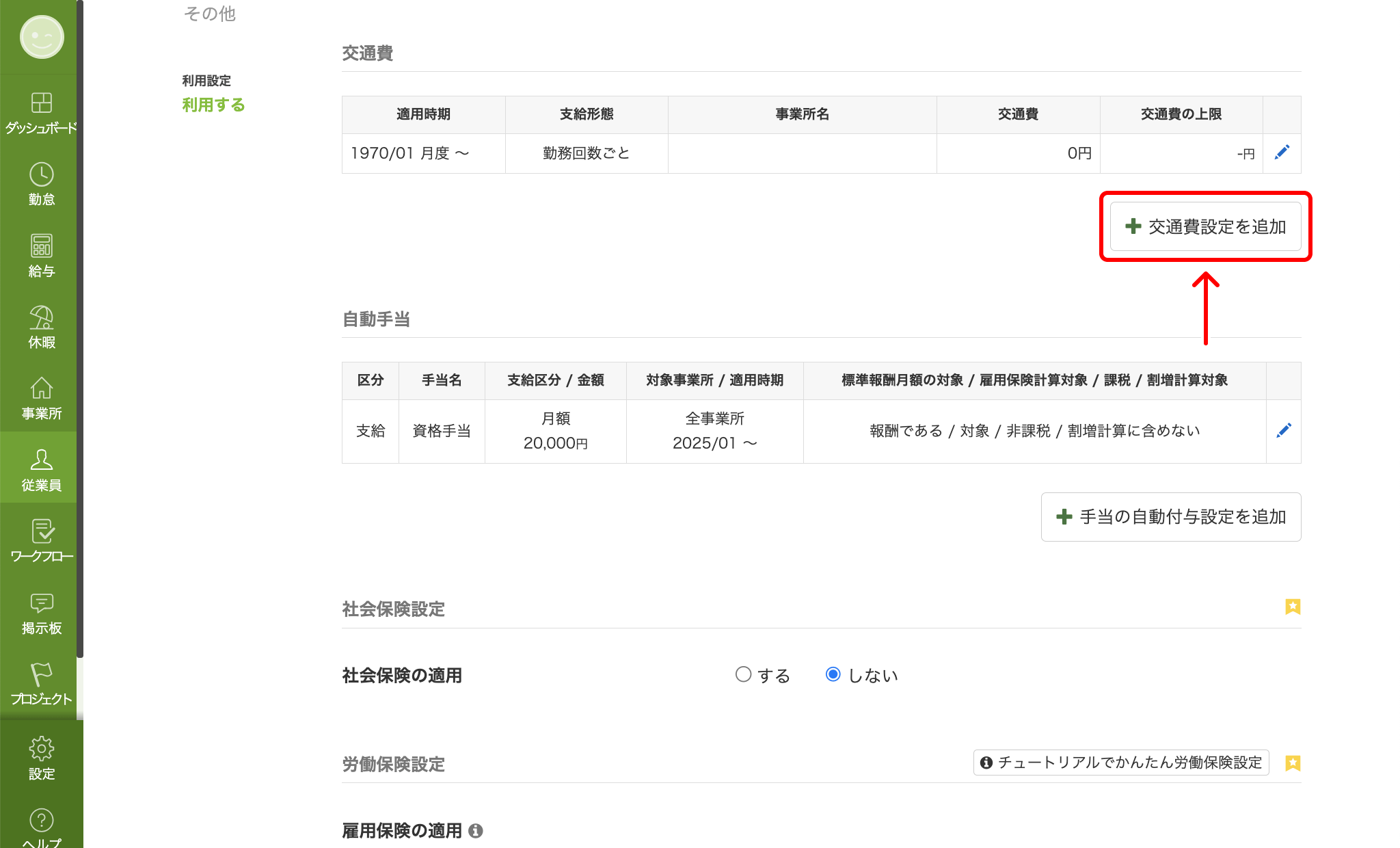Image resolution: width=1400 pixels, height=848 pixels.
Task: Edit the 資格手当 allowance row pencil icon
Action: (1284, 430)
